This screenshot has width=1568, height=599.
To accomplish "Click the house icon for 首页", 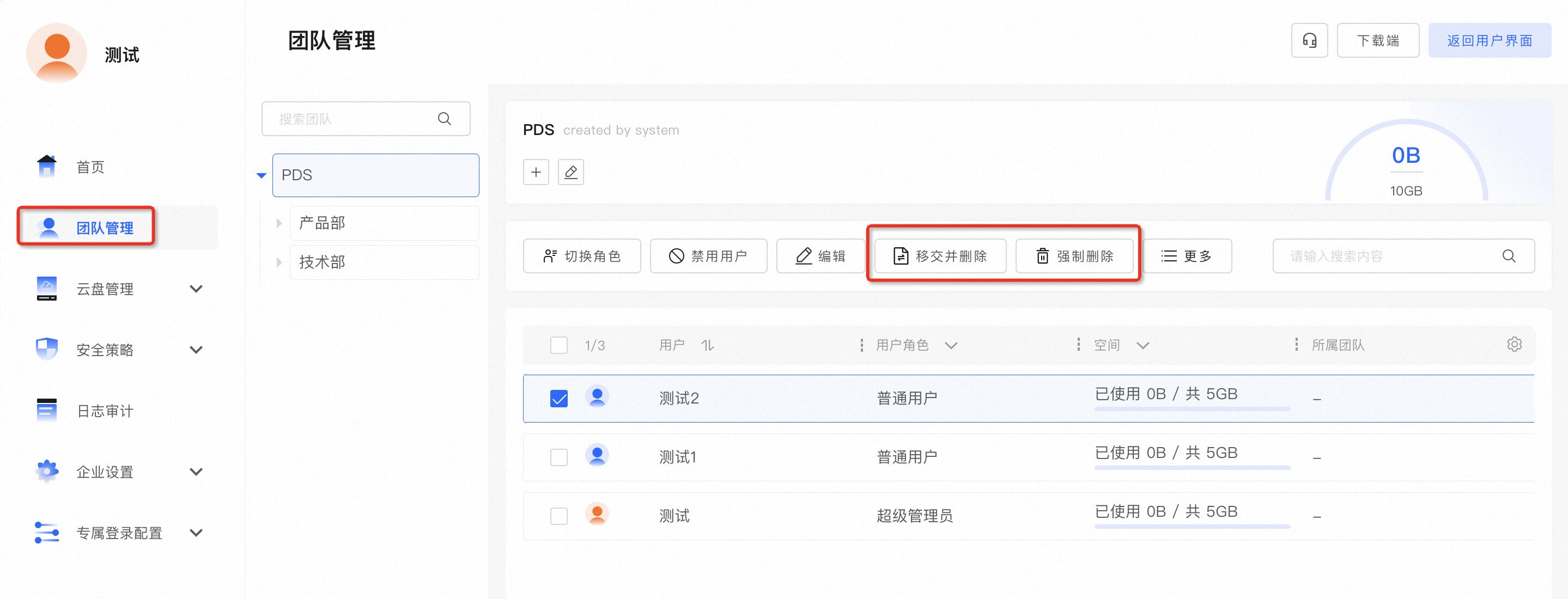I will tap(47, 166).
